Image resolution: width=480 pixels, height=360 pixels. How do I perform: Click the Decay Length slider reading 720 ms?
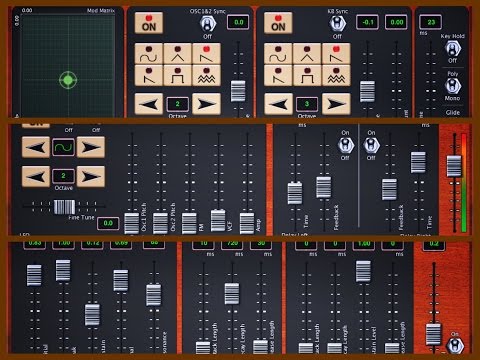tap(232, 293)
